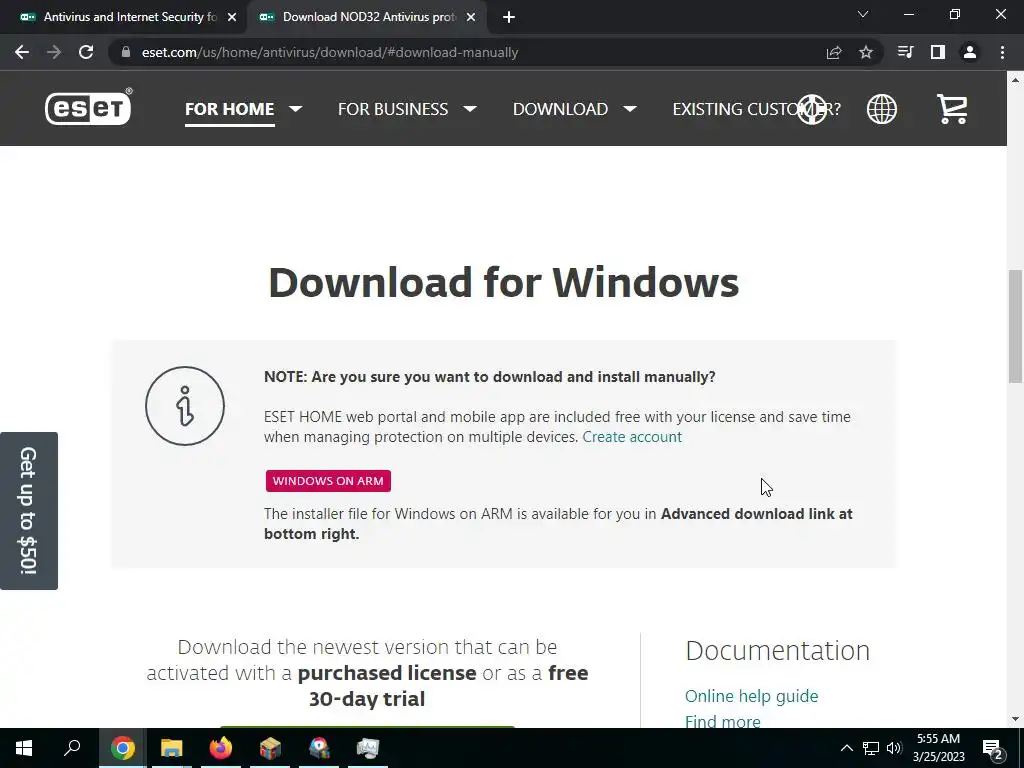Open the network icon in system tray
This screenshot has width=1024, height=768.
(871, 748)
